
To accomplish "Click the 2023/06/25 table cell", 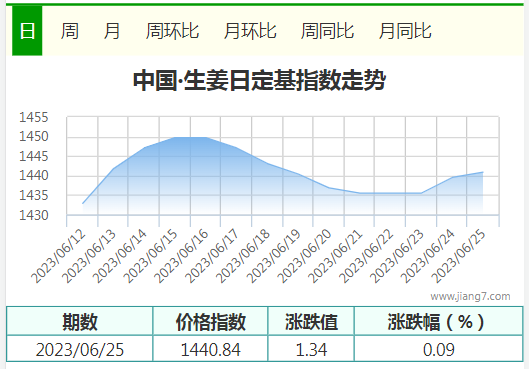I will (80, 350).
